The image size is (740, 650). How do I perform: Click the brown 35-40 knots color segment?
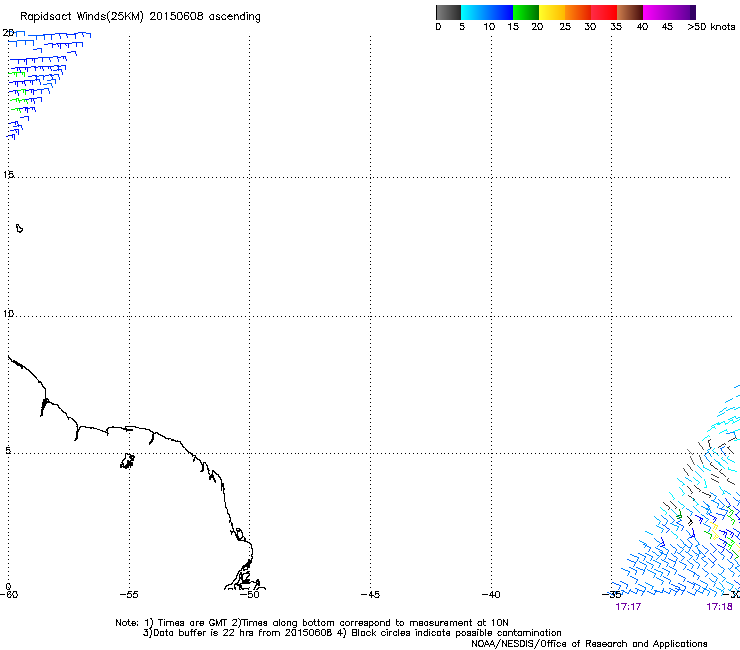point(630,12)
